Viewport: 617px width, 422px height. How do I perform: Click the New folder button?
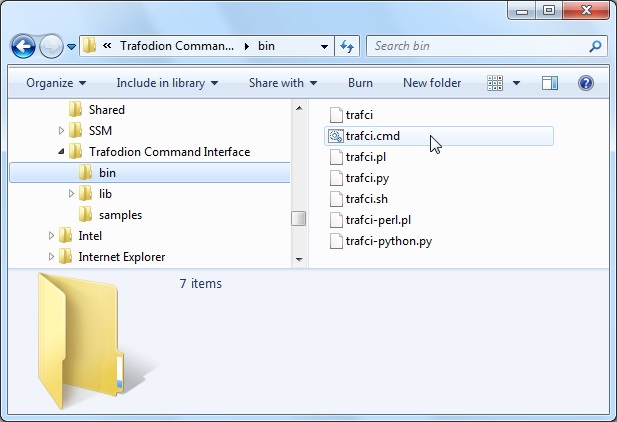(432, 83)
